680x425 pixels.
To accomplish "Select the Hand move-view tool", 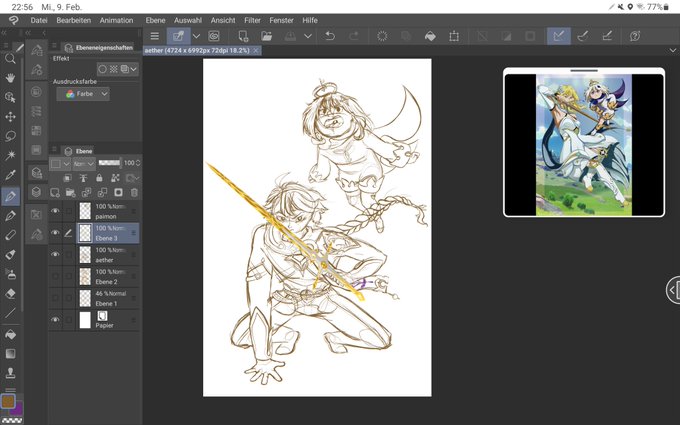I will 10,78.
